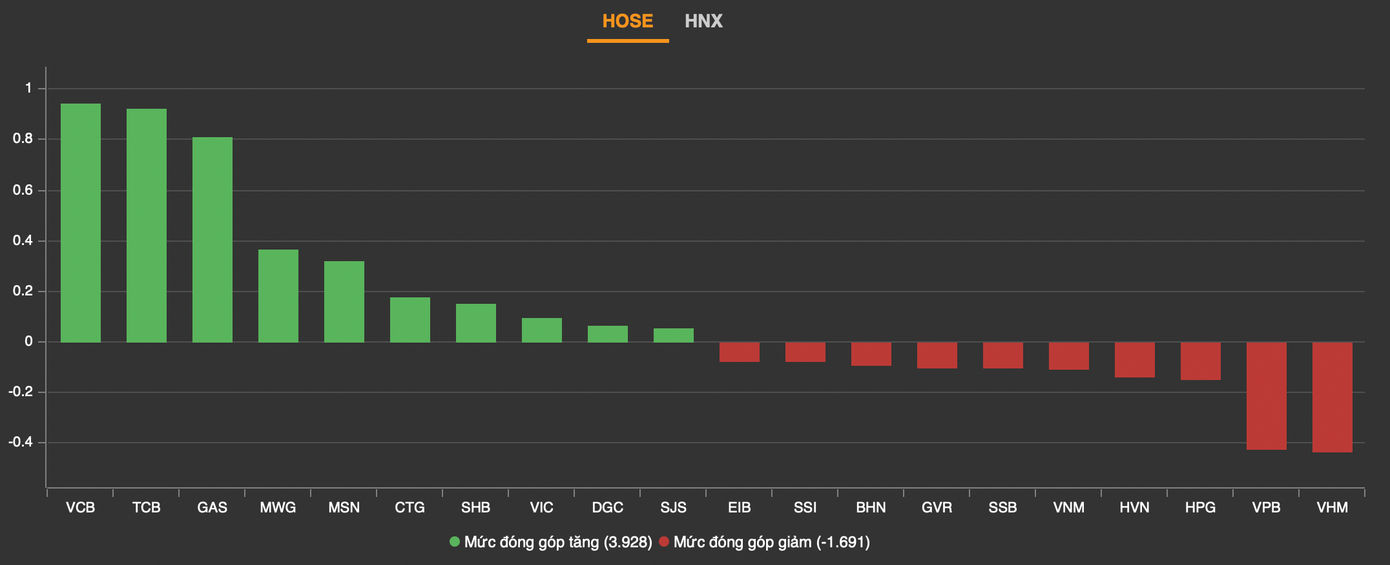Click the SHB bar
The height and width of the screenshot is (565, 1390).
(476, 323)
